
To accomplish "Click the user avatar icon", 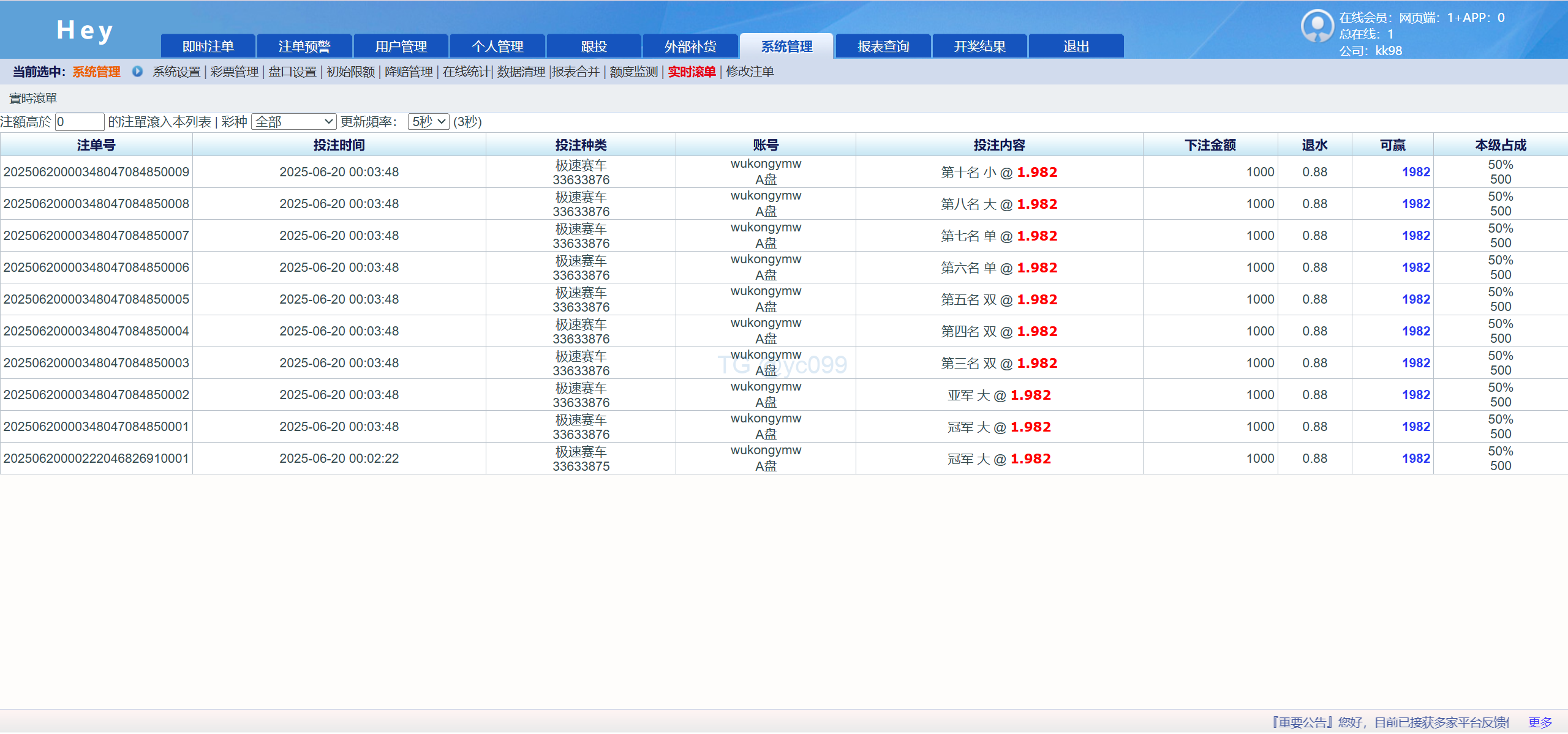I will click(x=1317, y=26).
